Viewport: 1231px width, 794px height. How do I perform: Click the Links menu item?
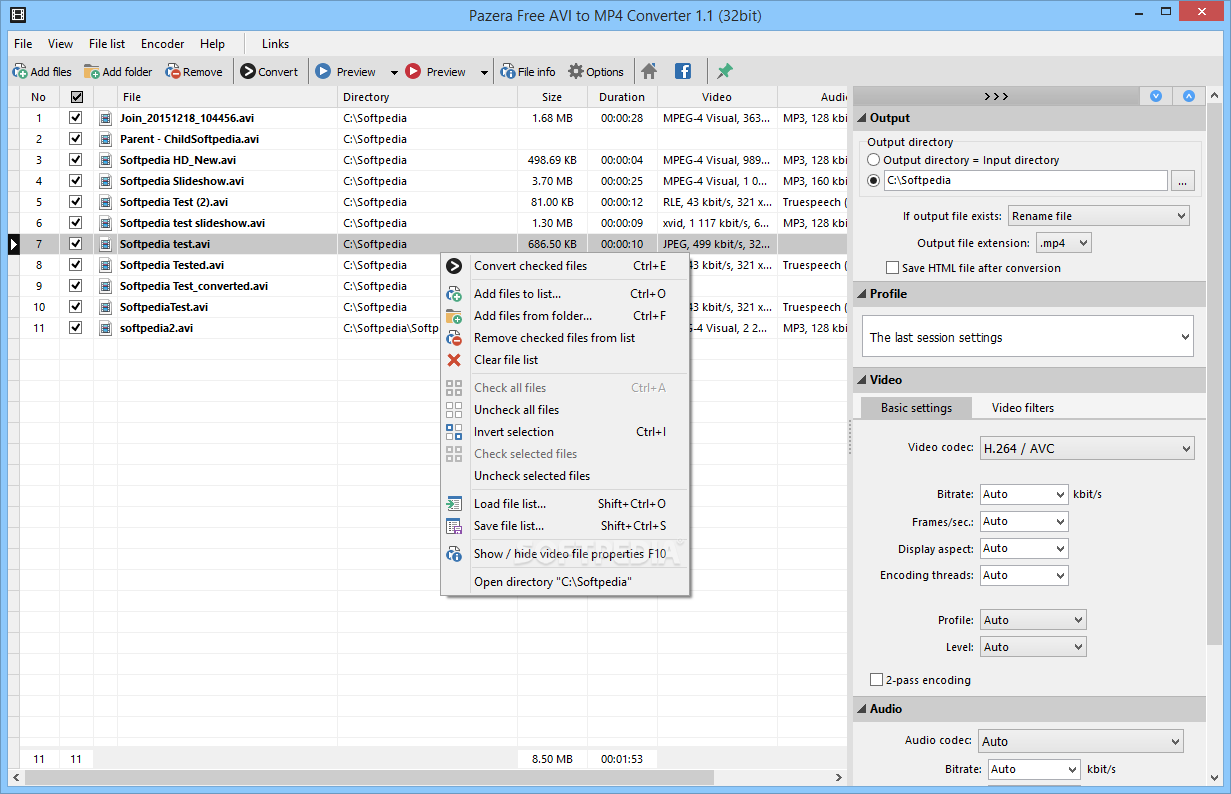(275, 44)
